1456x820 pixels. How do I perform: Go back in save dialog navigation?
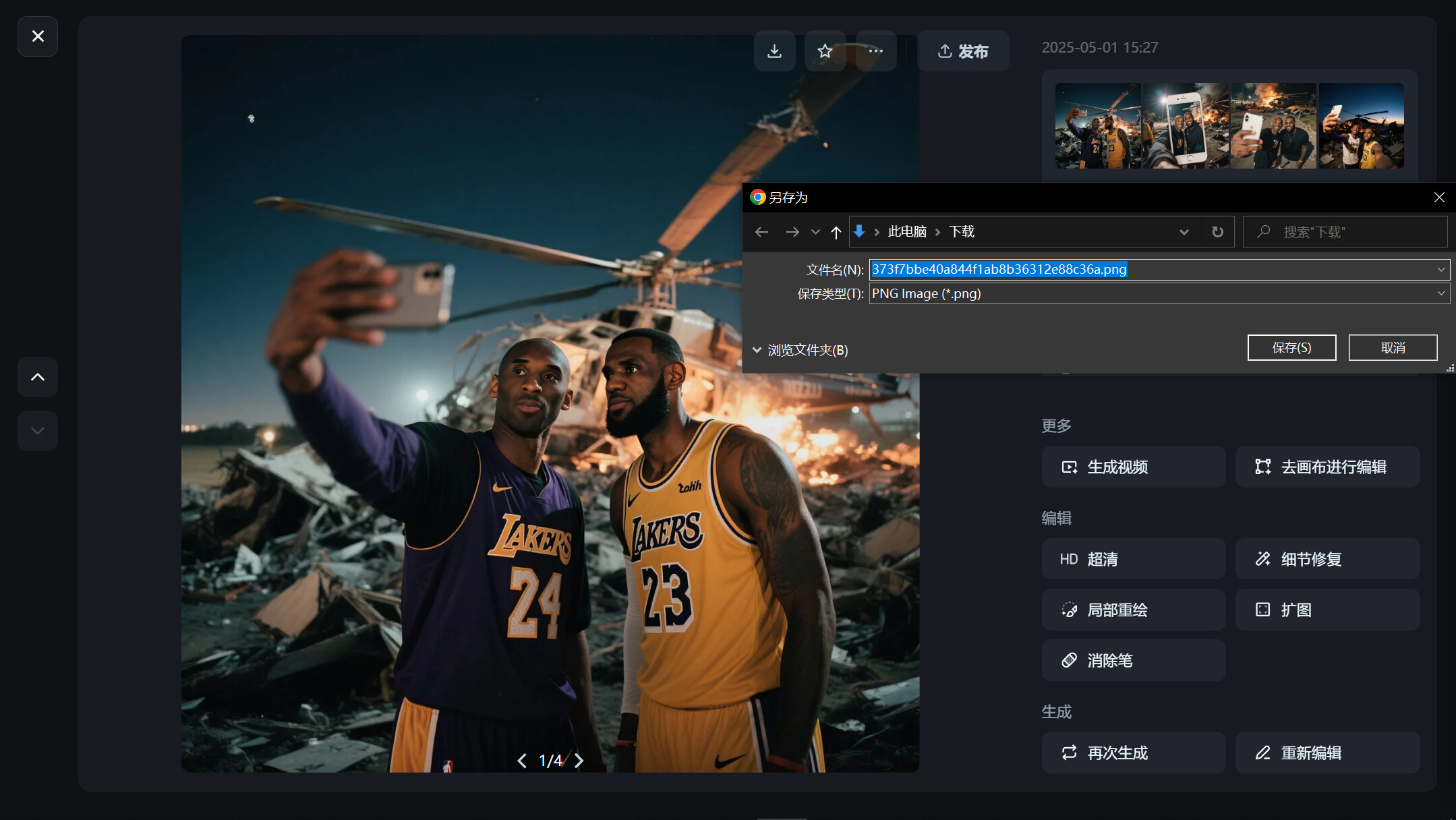point(761,232)
